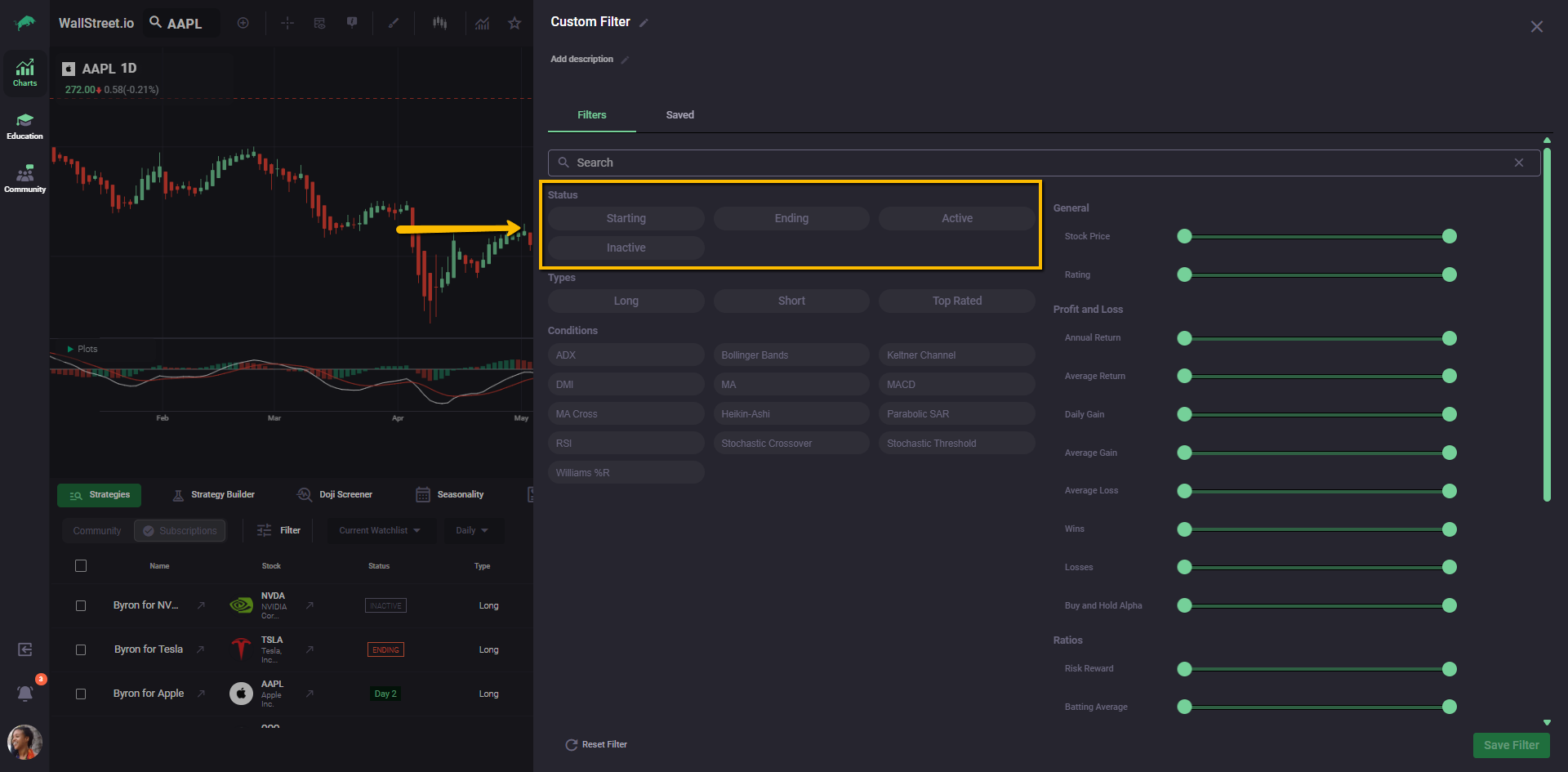Click the star favorite icon
The height and width of the screenshot is (772, 1568).
pos(514,23)
